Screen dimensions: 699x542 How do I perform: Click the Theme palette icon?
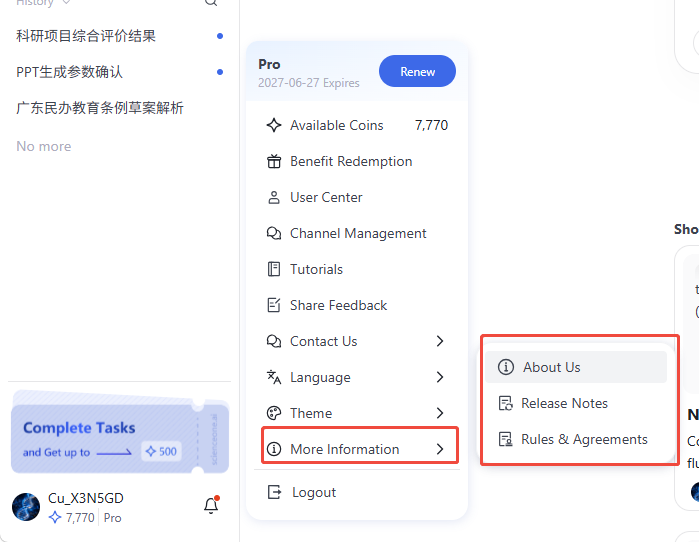[274, 413]
